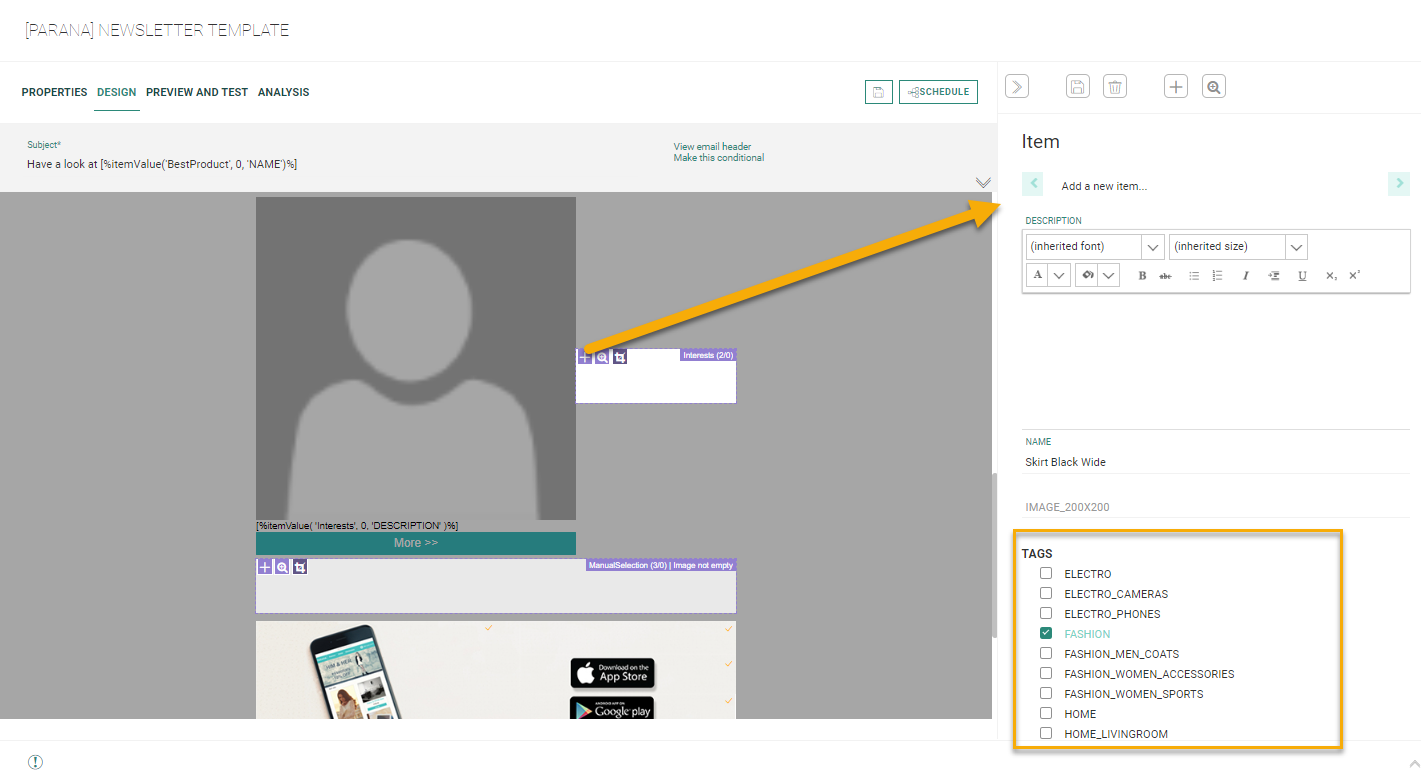Check the ELECTRO_PHONES tag checkbox
Screen dimensions: 1421x782
point(1046,613)
